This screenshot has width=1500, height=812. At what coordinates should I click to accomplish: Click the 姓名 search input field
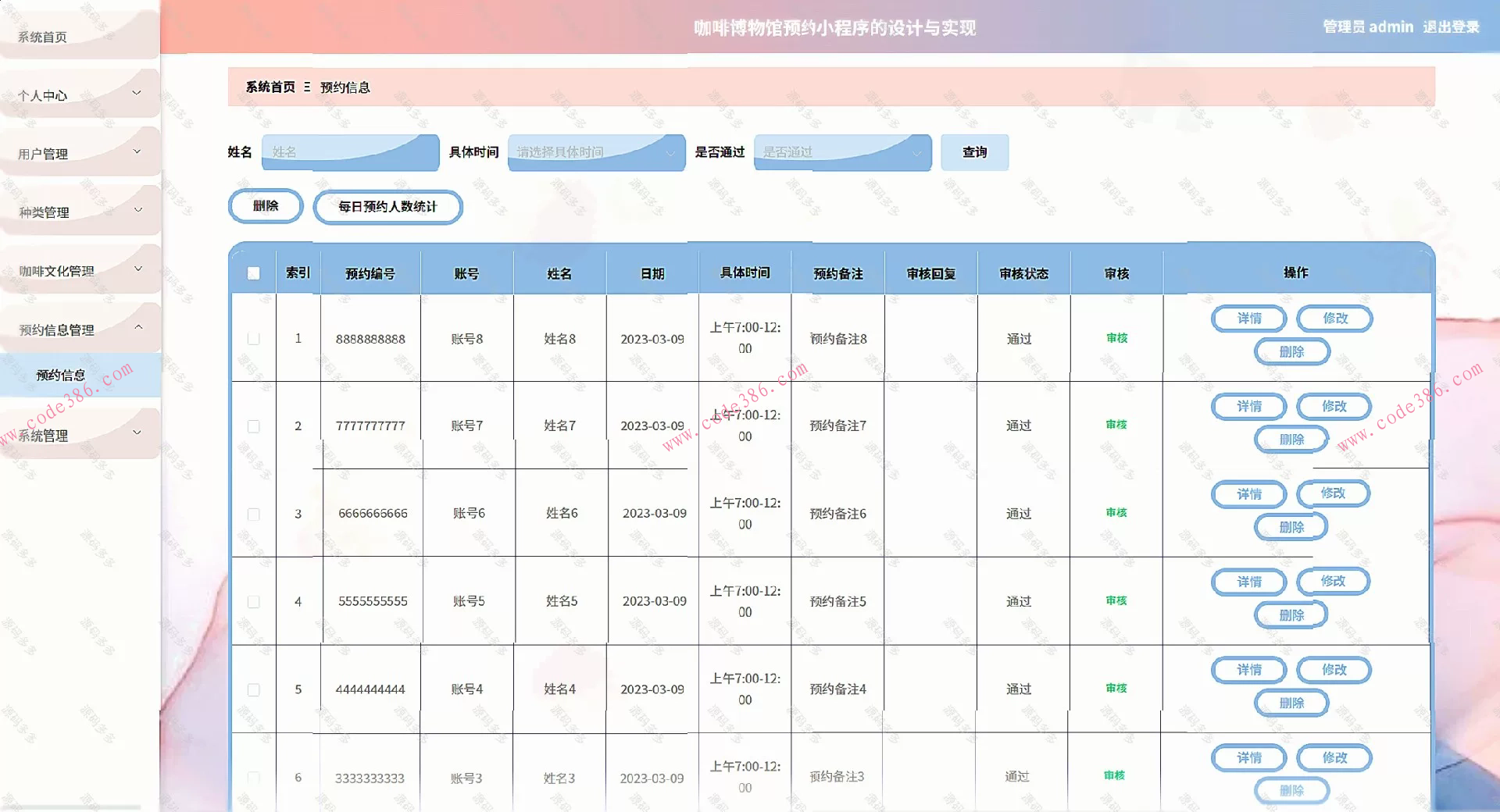click(350, 152)
